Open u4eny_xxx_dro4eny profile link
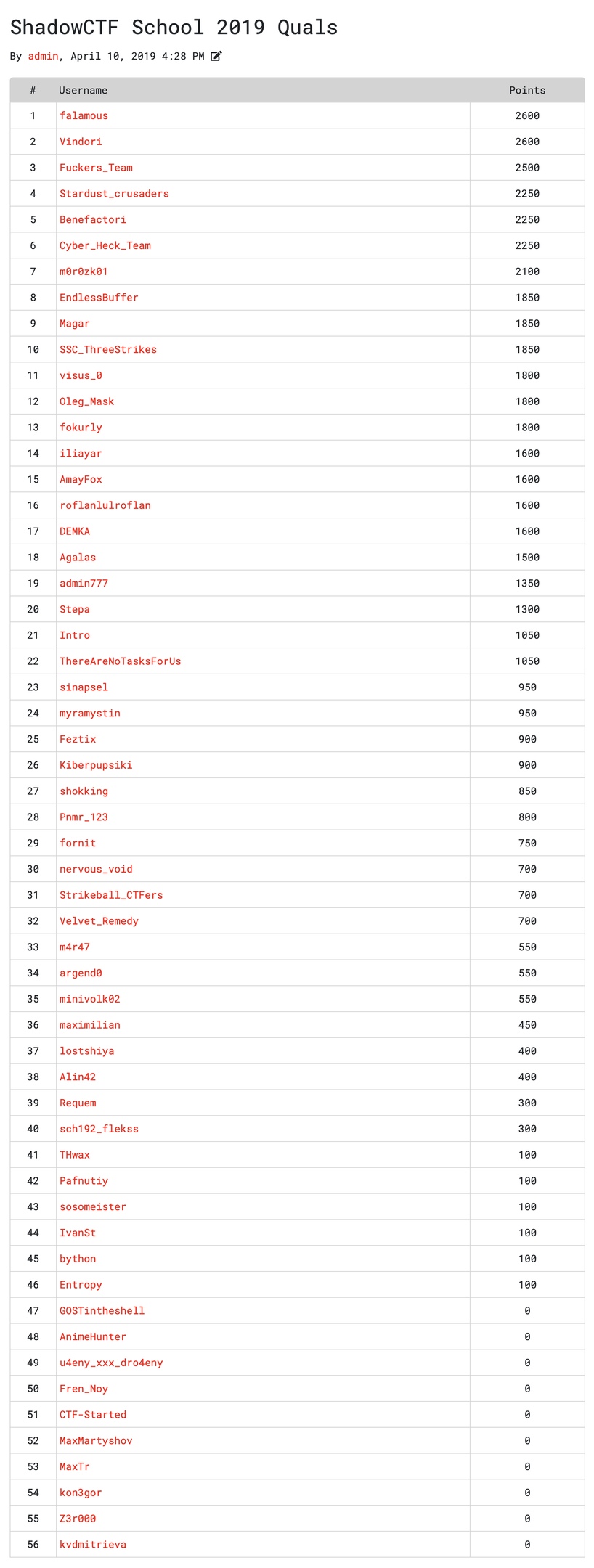594x1568 pixels. point(111,1363)
